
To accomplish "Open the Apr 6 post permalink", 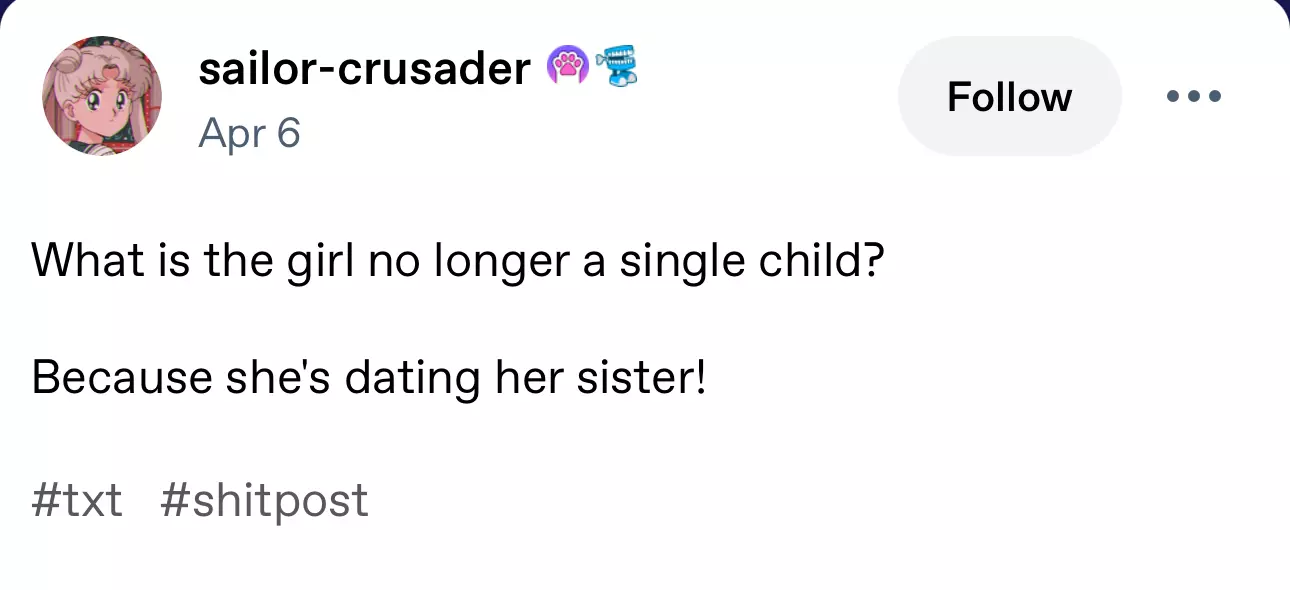I will (249, 132).
